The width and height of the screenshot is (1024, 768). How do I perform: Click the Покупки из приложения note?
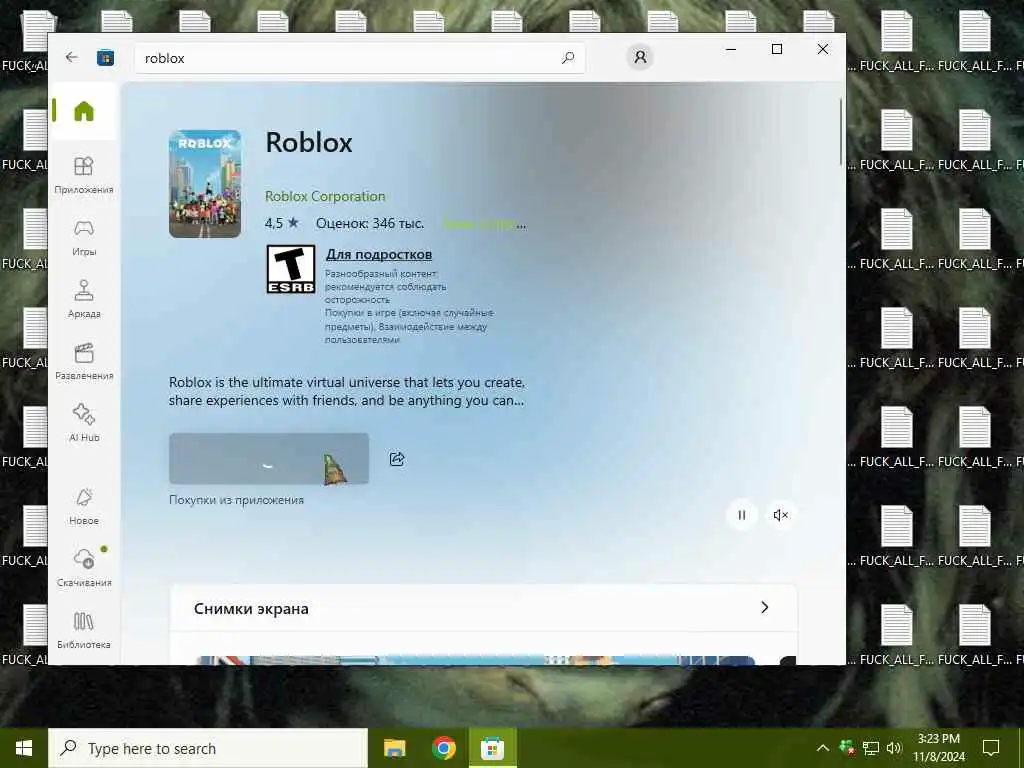(x=236, y=500)
